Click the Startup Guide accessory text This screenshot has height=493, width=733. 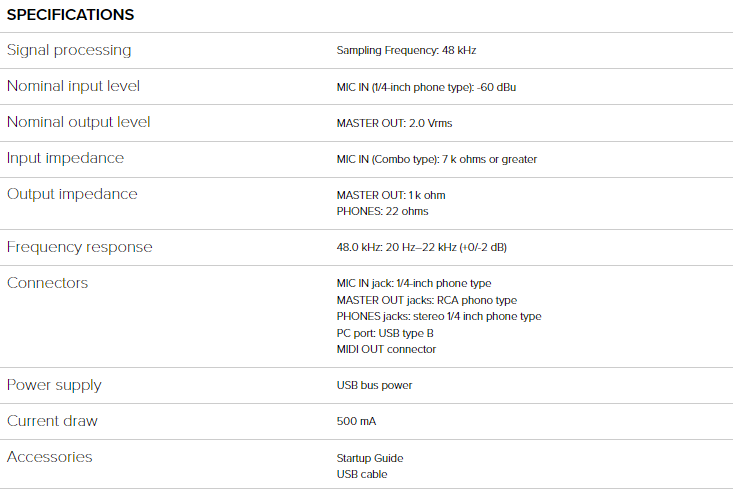[370, 458]
